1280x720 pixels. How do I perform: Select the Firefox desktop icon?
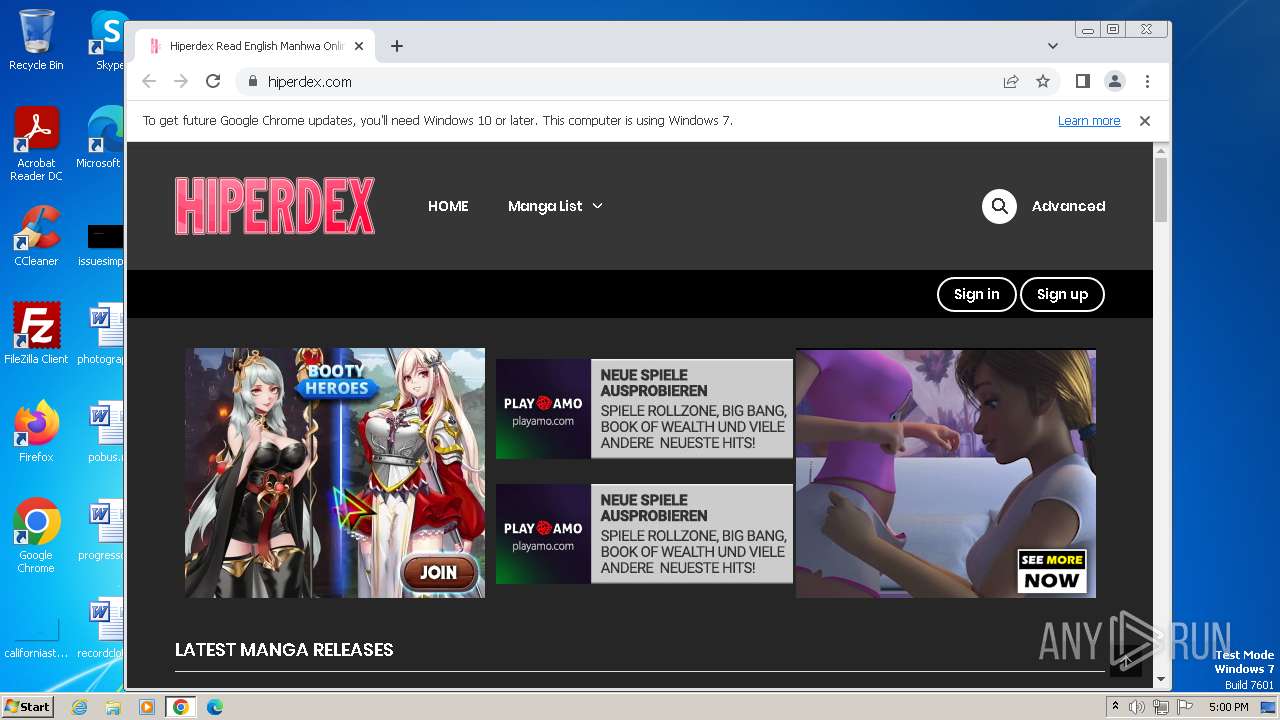click(x=36, y=432)
